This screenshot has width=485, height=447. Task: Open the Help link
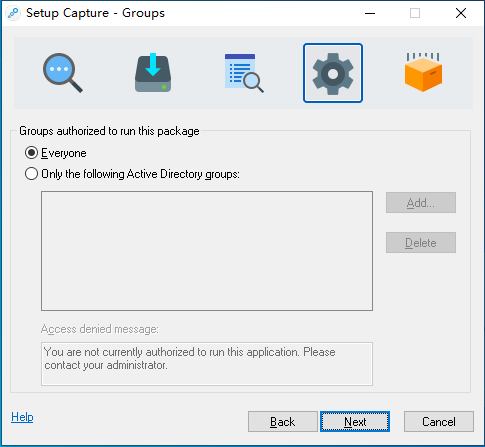click(22, 417)
